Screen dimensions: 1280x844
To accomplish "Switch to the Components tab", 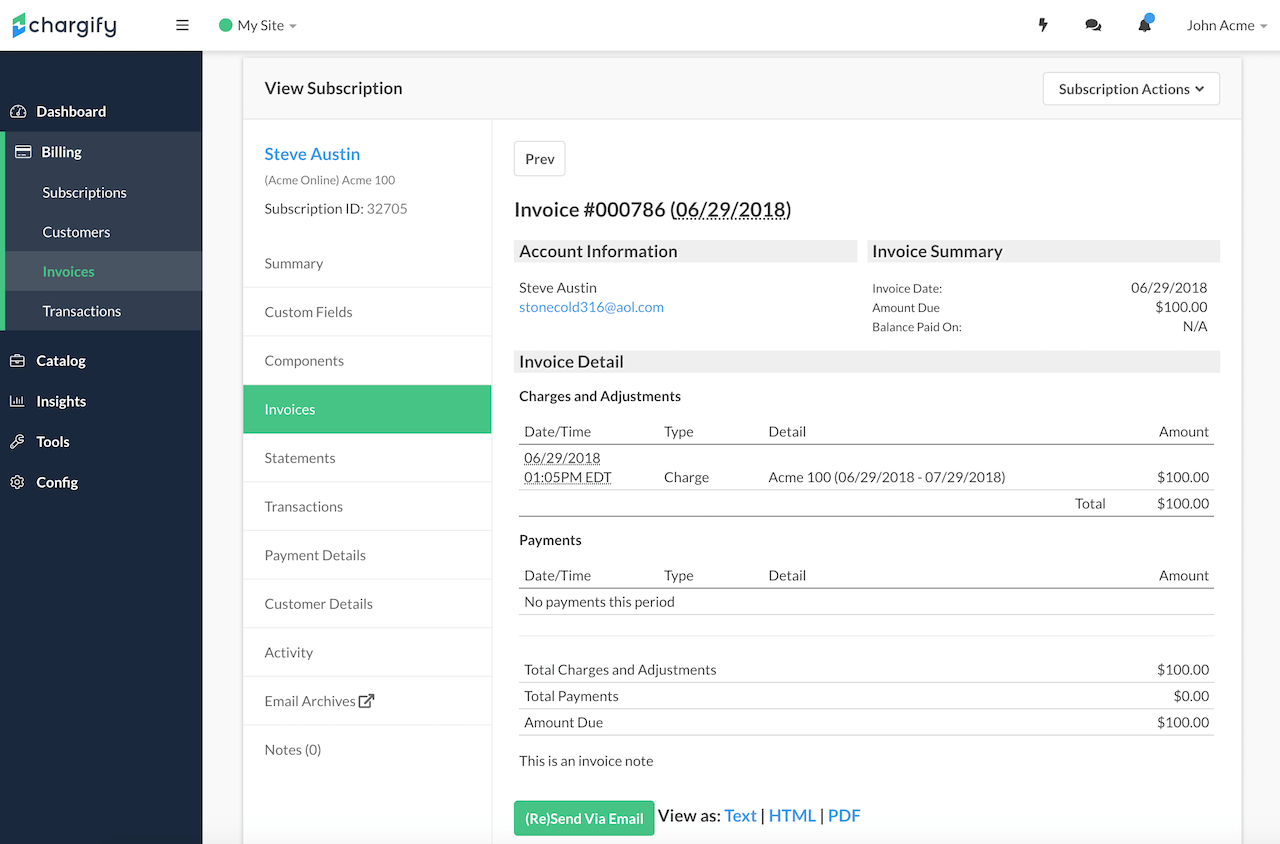I will [x=367, y=361].
